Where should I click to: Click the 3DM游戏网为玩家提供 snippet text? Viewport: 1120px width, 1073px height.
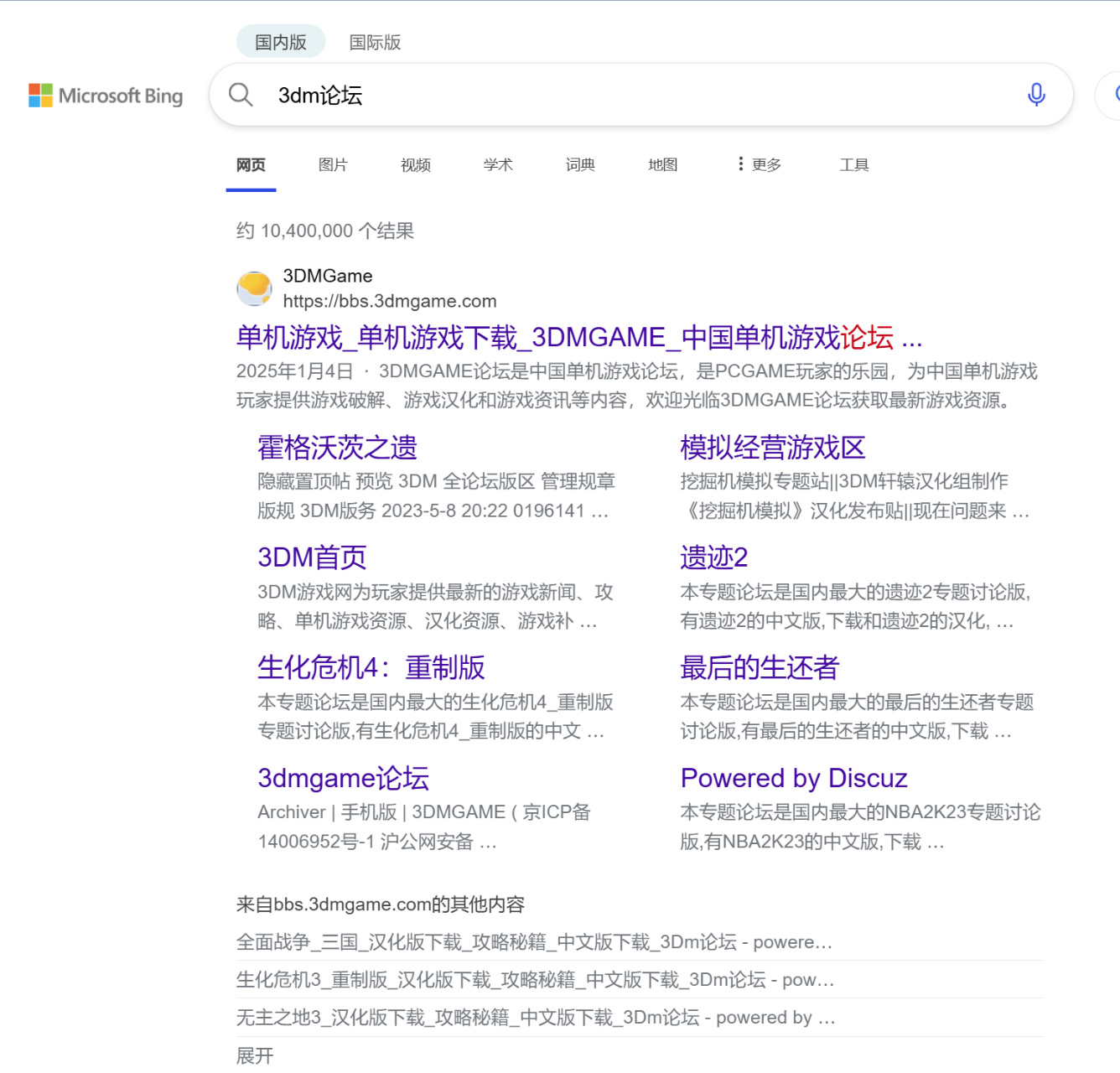[x=436, y=606]
